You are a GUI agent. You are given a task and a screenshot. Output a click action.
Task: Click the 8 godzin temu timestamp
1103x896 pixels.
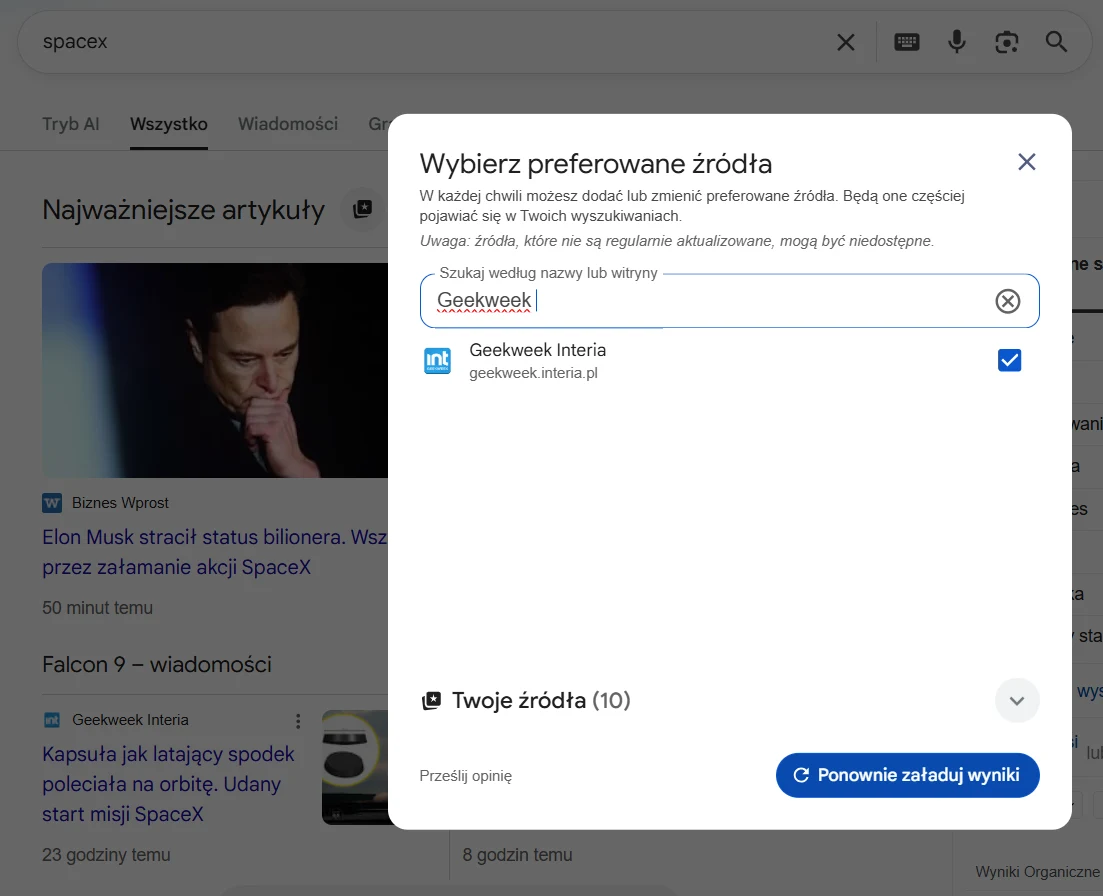517,855
